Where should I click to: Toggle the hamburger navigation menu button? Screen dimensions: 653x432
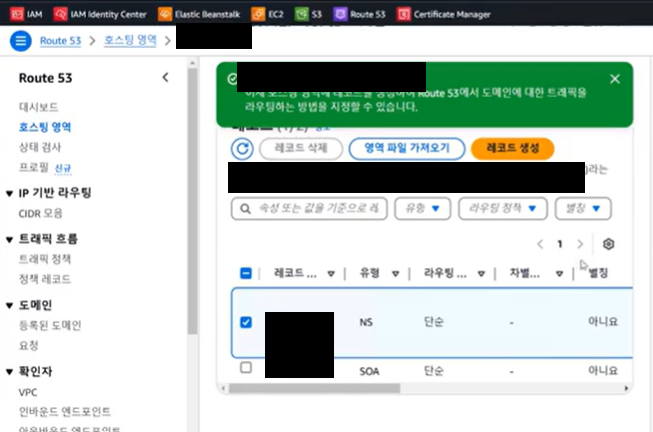pos(20,41)
